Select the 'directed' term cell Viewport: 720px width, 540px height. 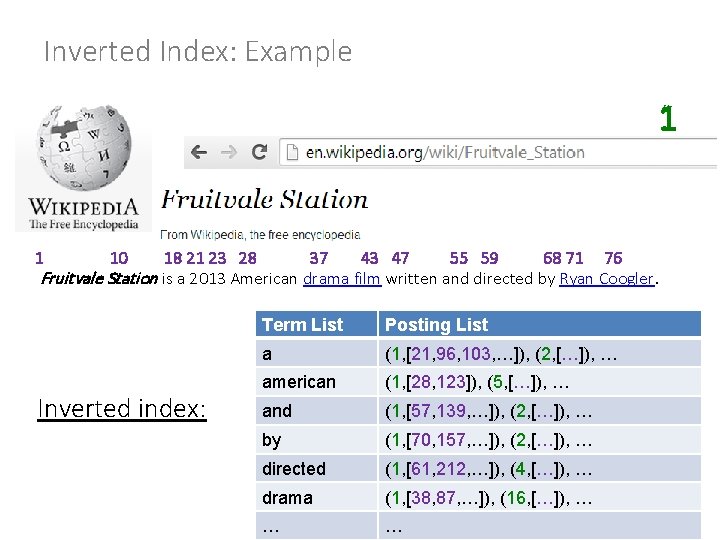click(x=294, y=468)
